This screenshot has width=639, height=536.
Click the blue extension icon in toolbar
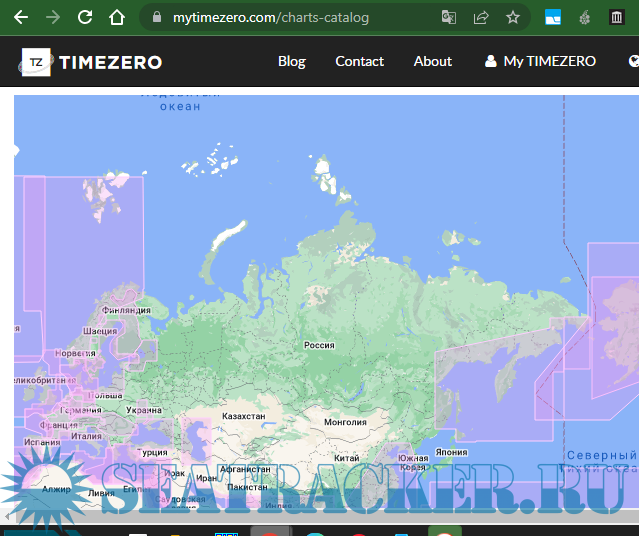[553, 17]
